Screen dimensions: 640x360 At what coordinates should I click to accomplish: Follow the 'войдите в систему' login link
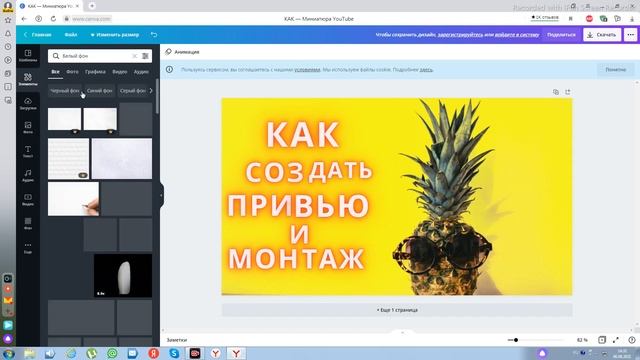[x=517, y=35]
